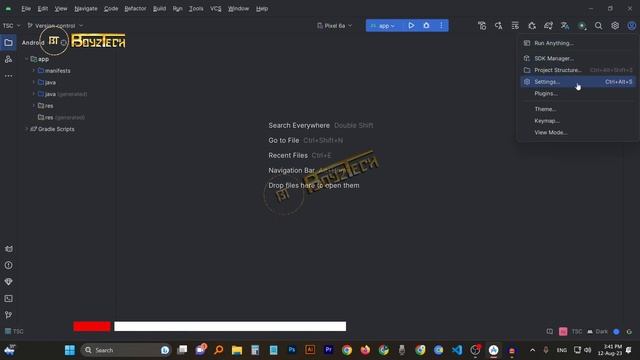Open the Git version control sidebar icon
The width and height of the screenshot is (640, 360).
pos(8,315)
